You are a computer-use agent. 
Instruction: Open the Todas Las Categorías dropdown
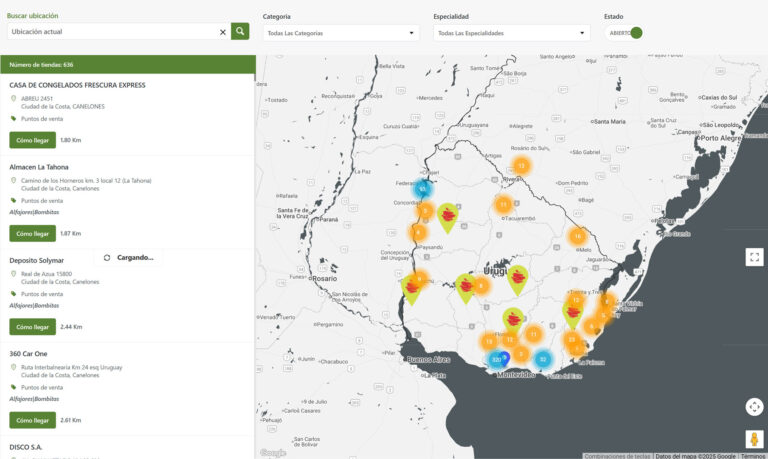pos(341,33)
